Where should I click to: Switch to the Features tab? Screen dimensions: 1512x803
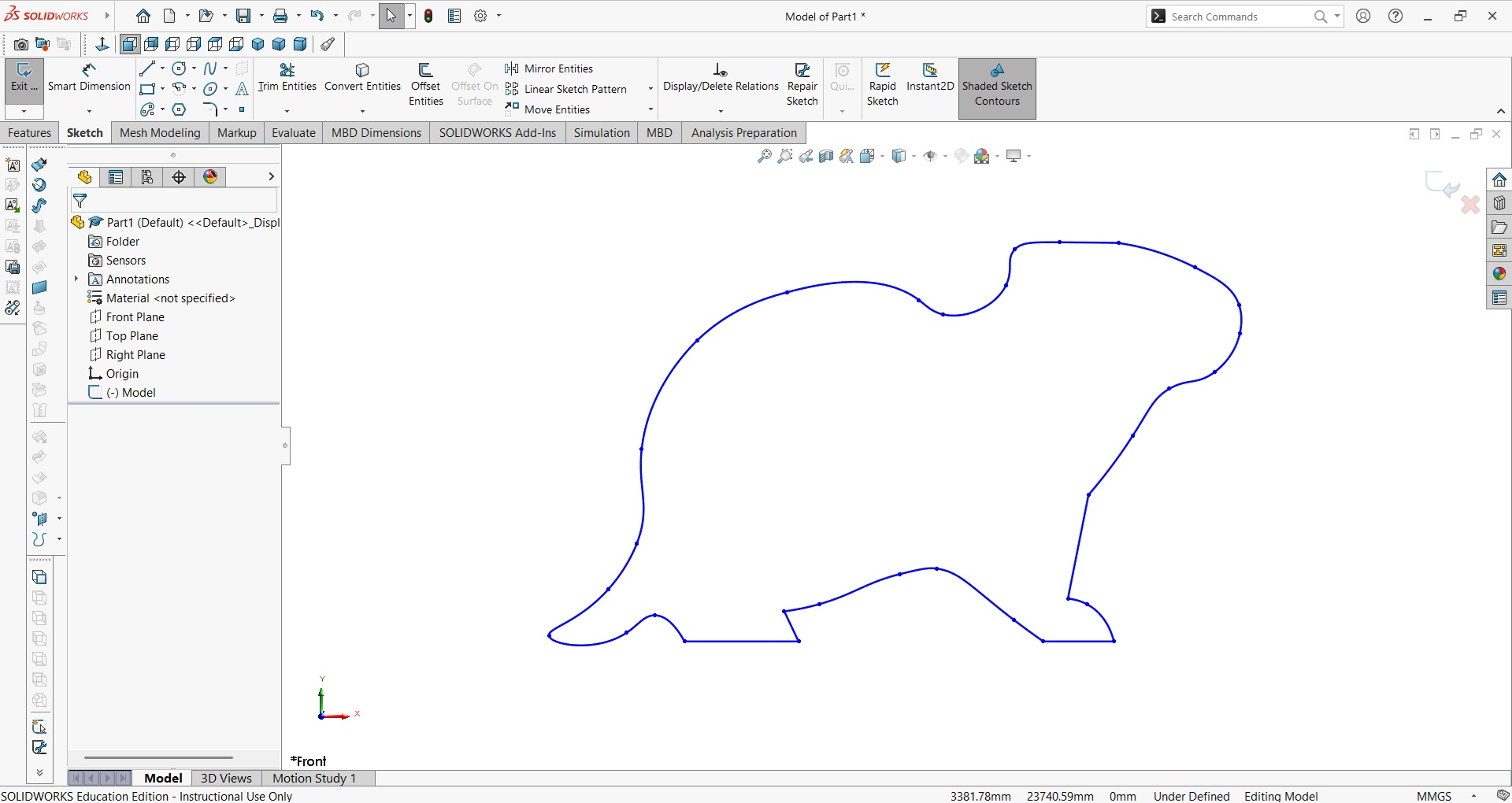pos(29,133)
